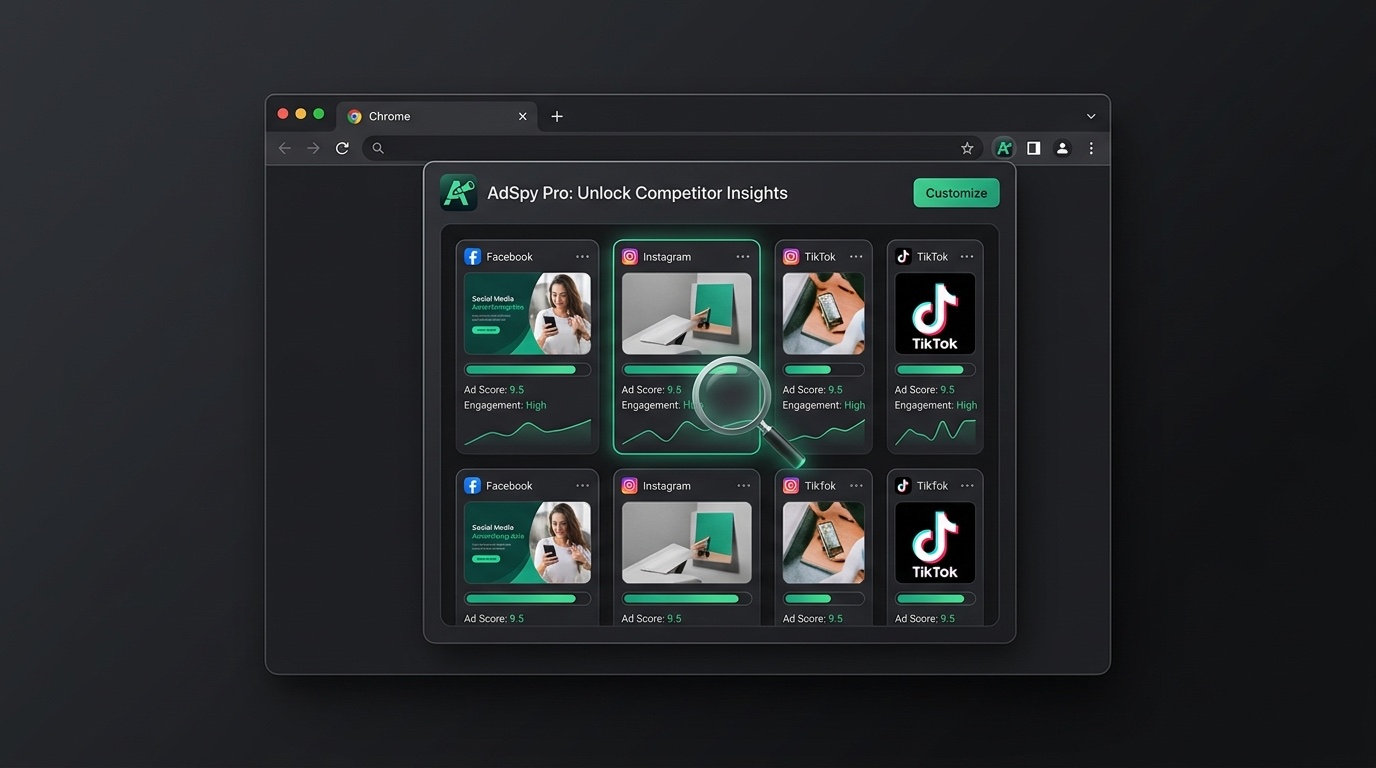
Task: Open the large TikTok logo thumbnail in the TikTok card
Action: [x=935, y=314]
